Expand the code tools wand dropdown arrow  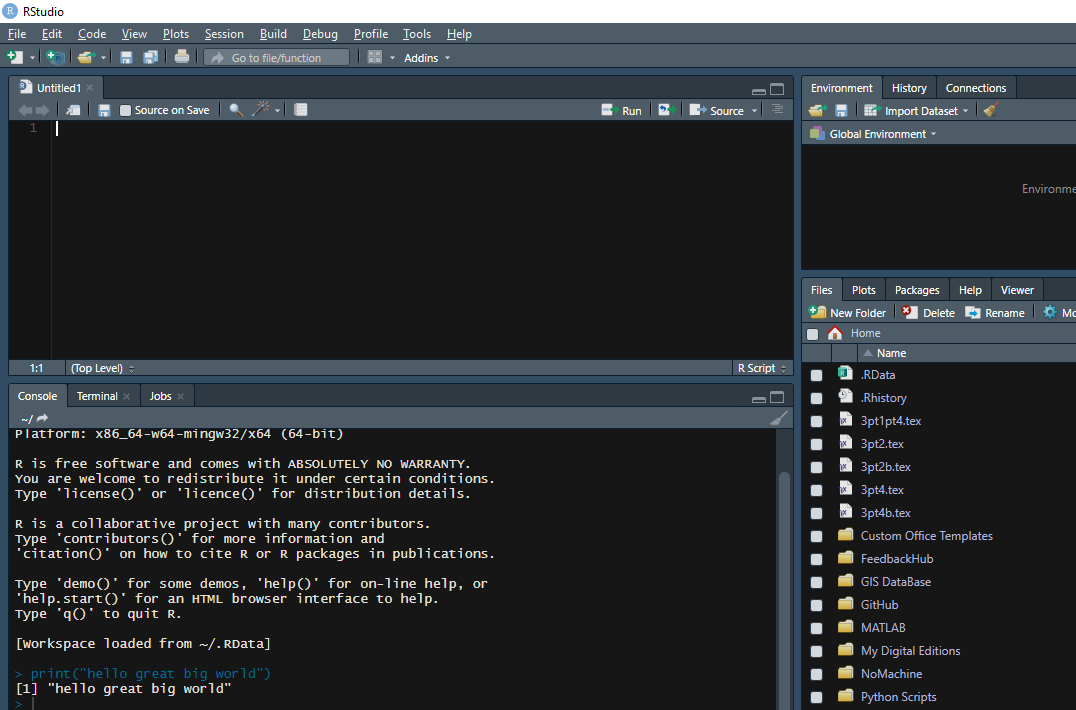pyautogui.click(x=277, y=110)
